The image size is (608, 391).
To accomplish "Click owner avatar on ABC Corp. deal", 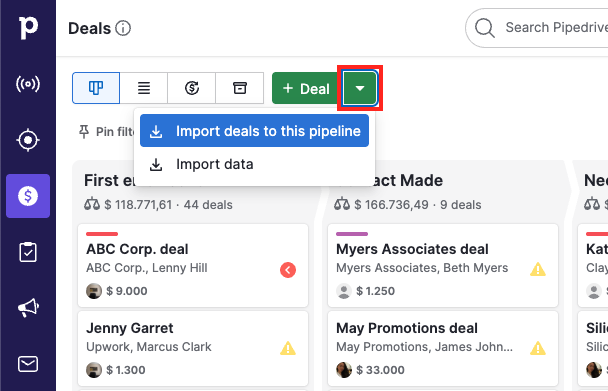I will click(94, 291).
